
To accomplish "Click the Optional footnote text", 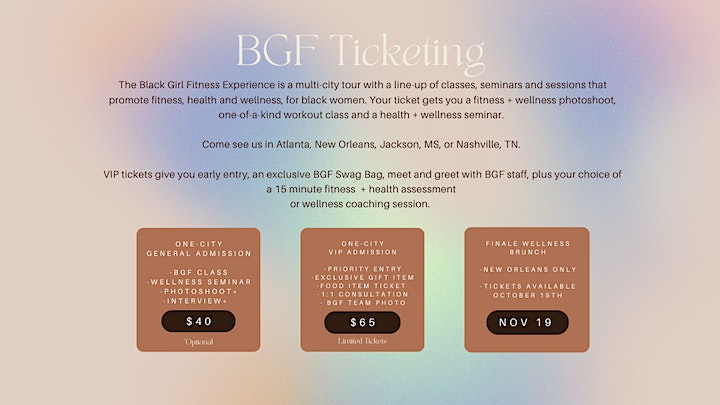I will click(x=198, y=341).
